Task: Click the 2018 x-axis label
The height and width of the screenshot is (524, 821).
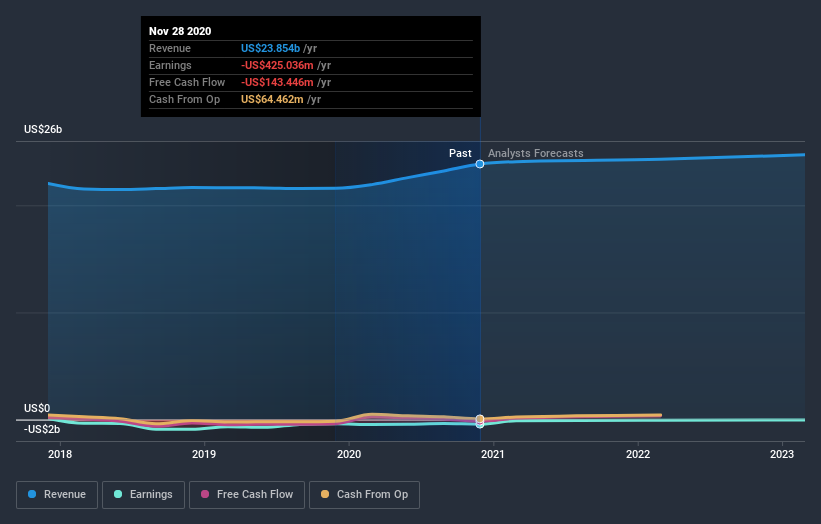Action: (60, 454)
